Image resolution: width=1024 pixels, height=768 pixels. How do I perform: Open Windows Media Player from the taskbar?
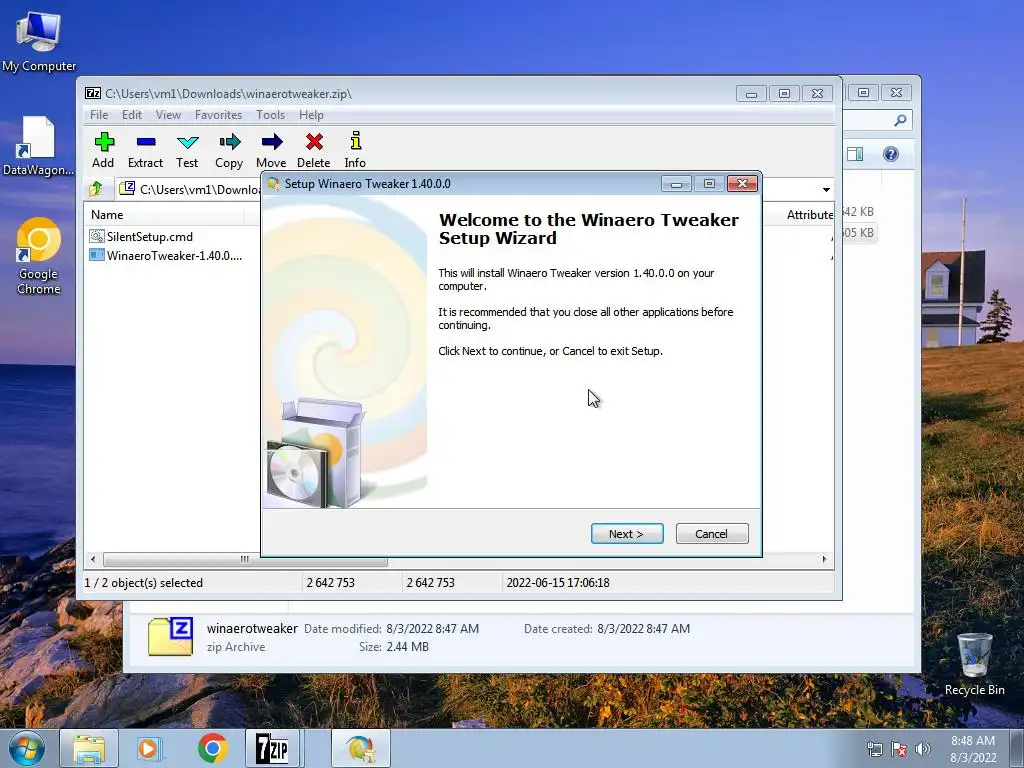[148, 748]
